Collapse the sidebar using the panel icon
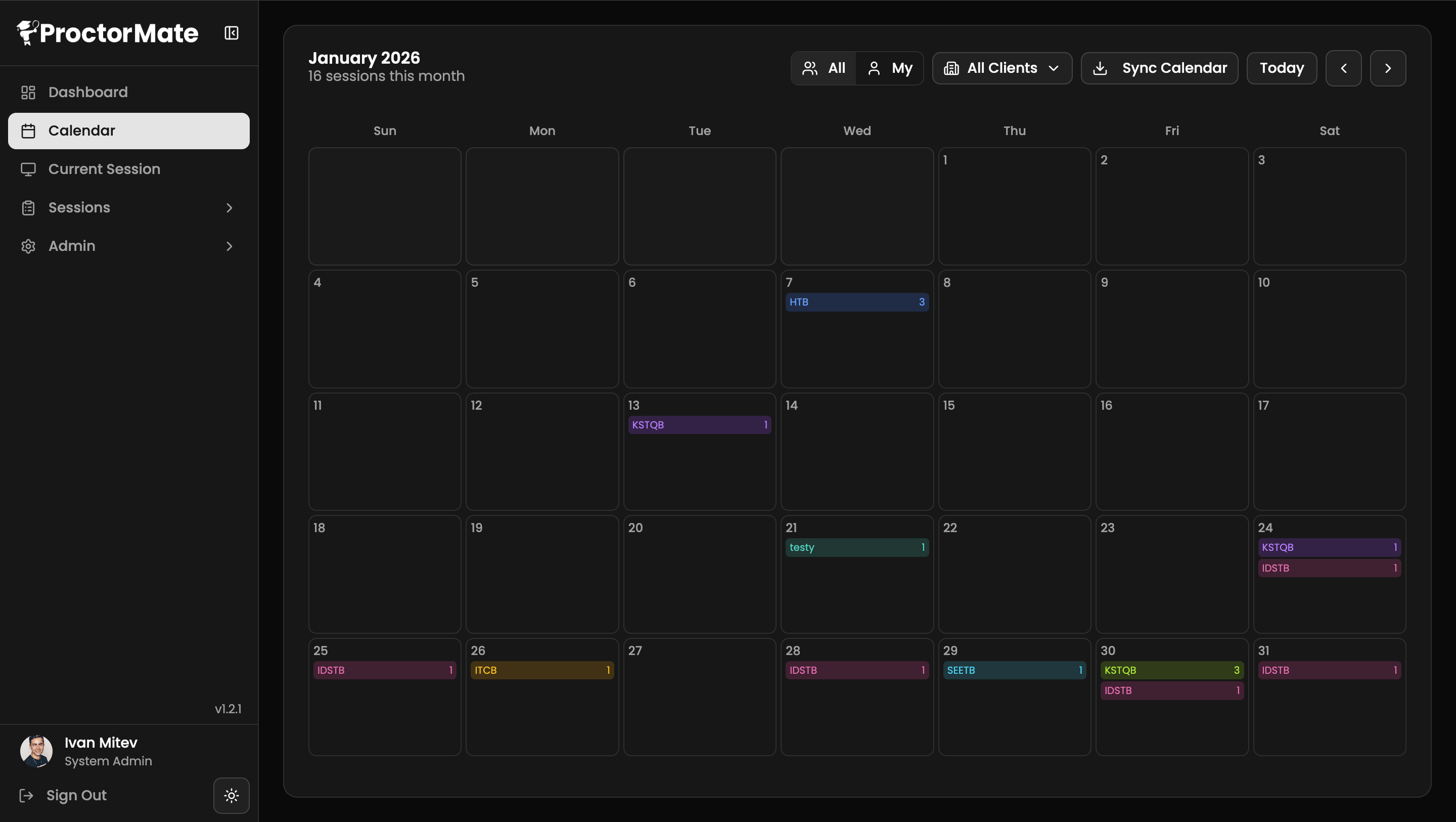The image size is (1456, 822). pos(231,33)
